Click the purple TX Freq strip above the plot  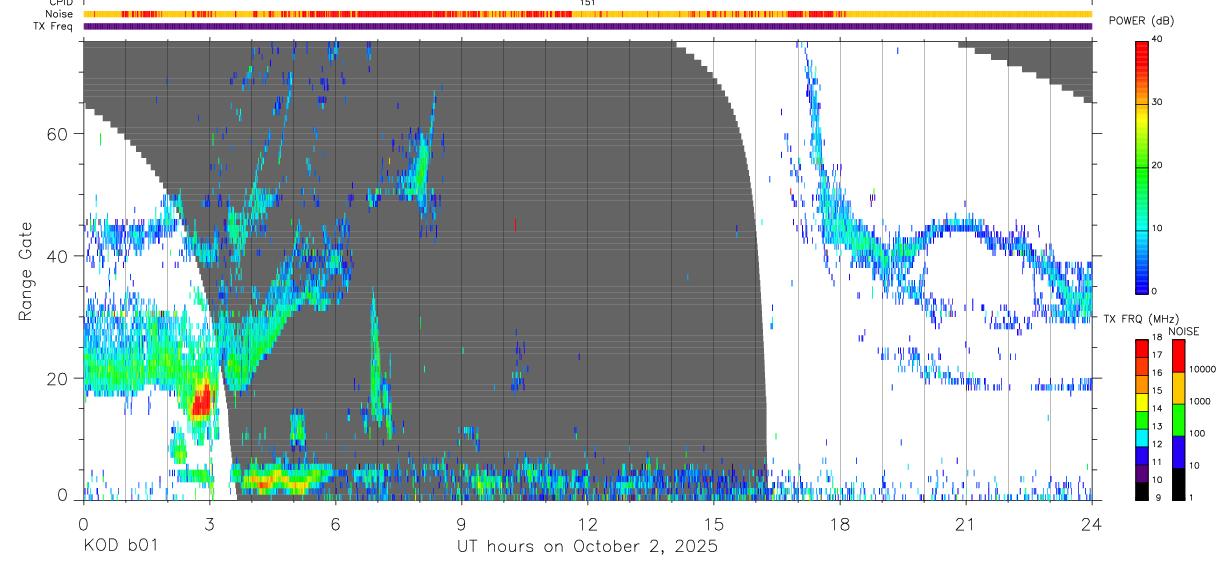coord(587,26)
